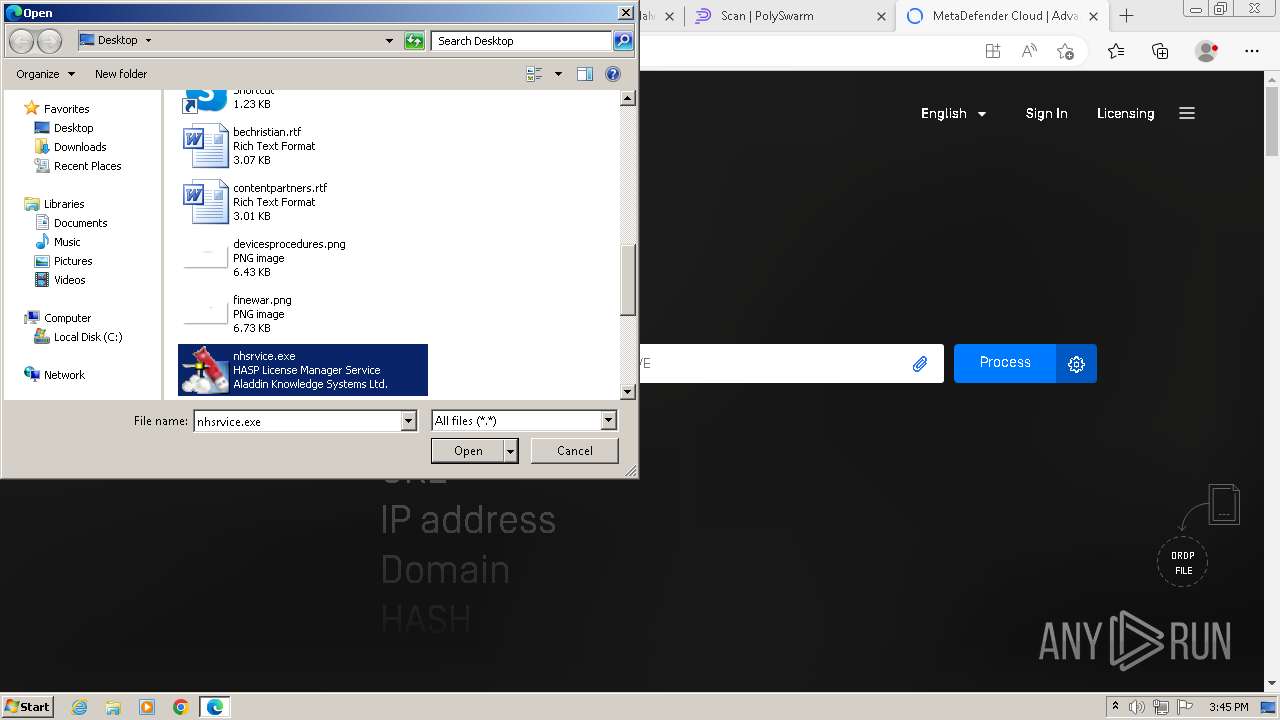The height and width of the screenshot is (720, 1280).
Task: Open dialog help question mark icon
Action: (613, 74)
